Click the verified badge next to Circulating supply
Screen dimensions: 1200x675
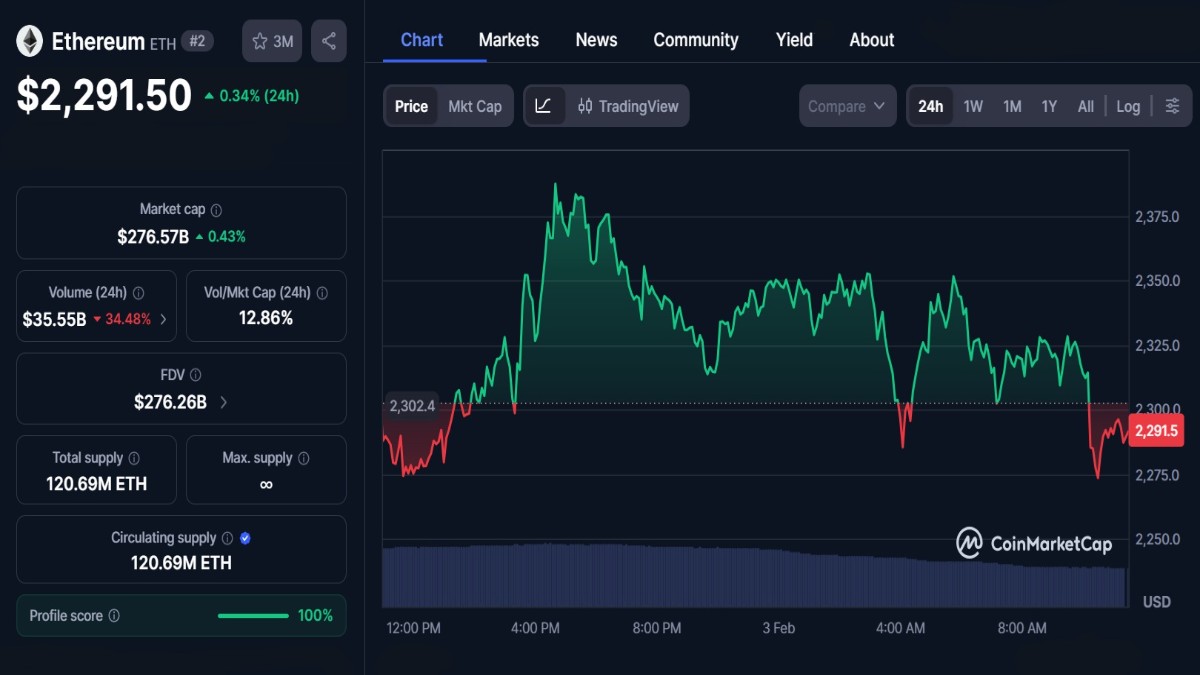tap(244, 537)
